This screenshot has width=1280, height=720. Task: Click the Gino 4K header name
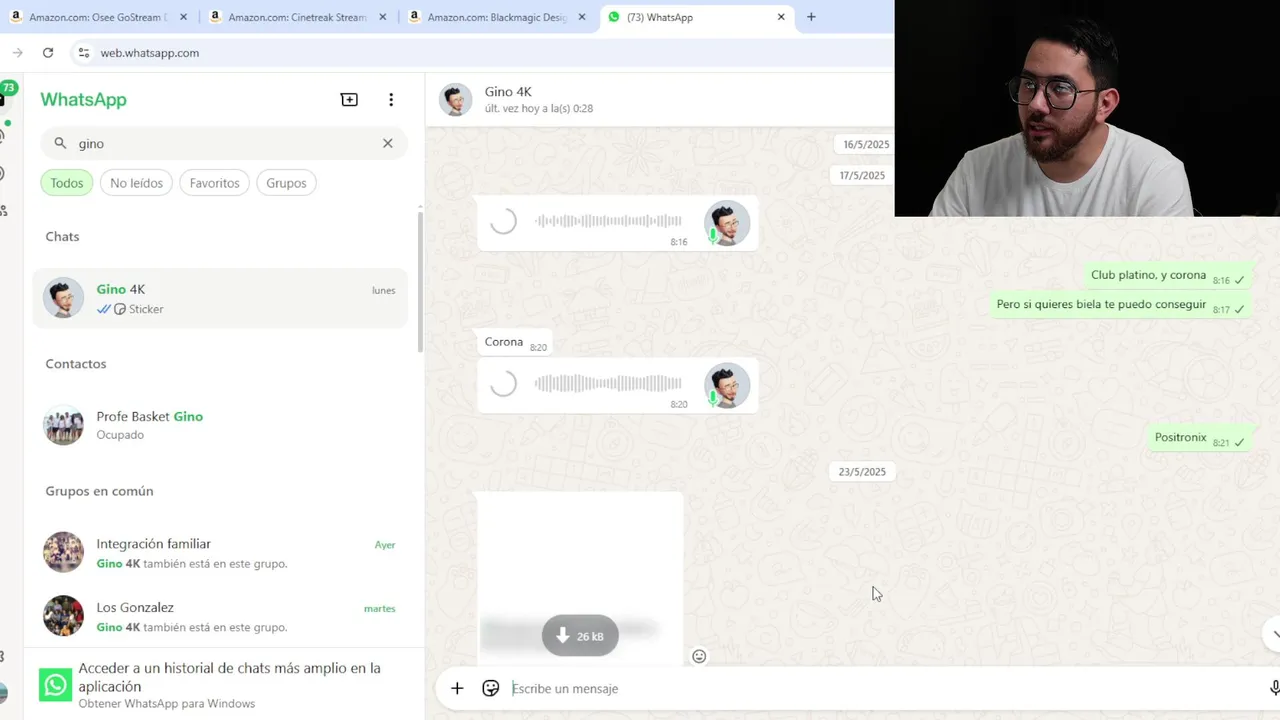[x=508, y=91]
